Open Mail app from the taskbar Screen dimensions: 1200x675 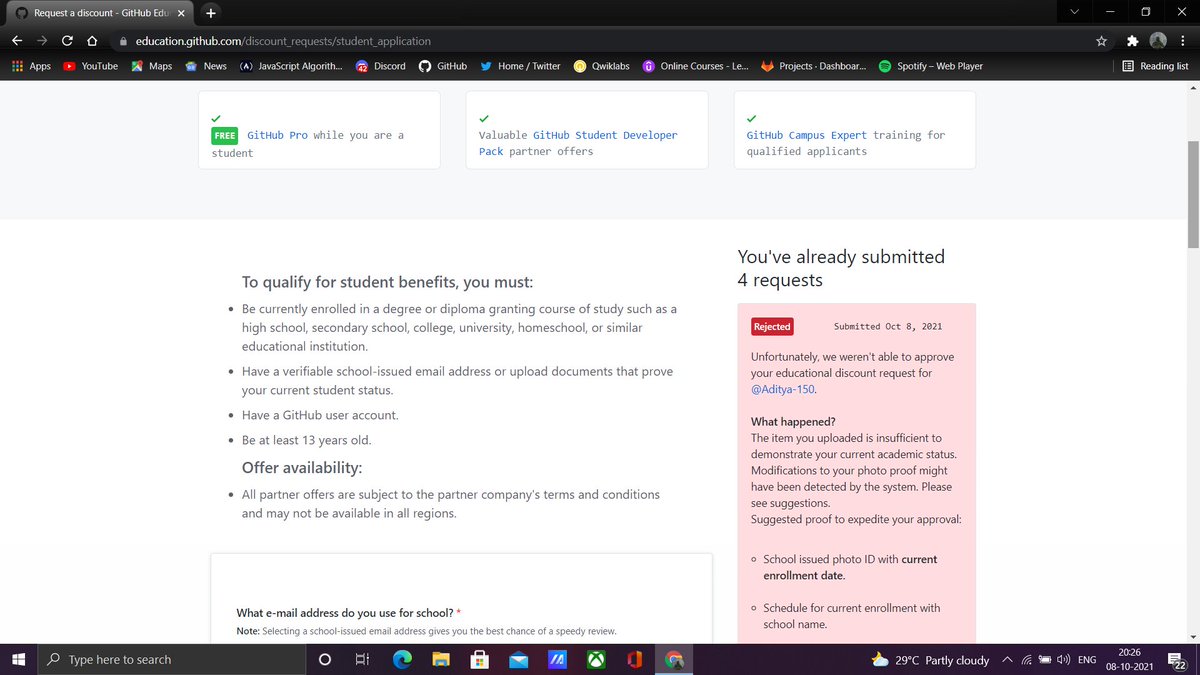pos(518,659)
